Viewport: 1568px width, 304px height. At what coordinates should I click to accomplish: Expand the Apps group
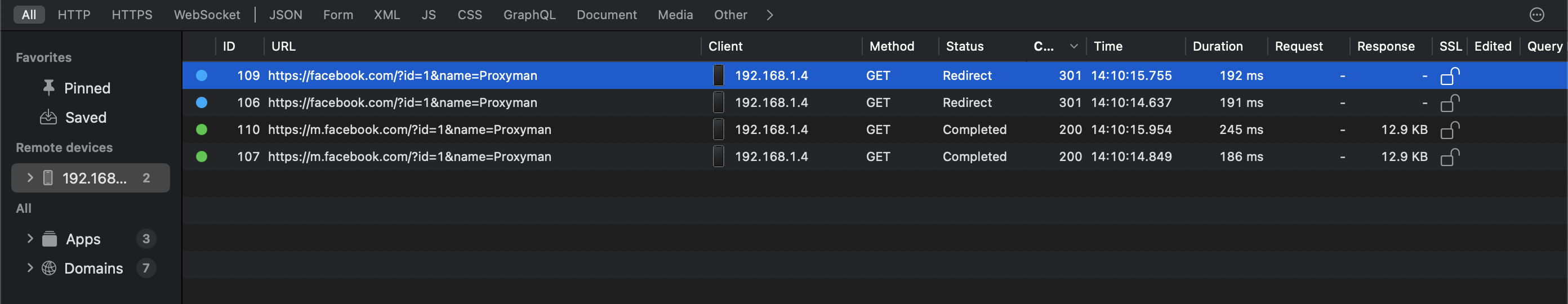click(30, 238)
